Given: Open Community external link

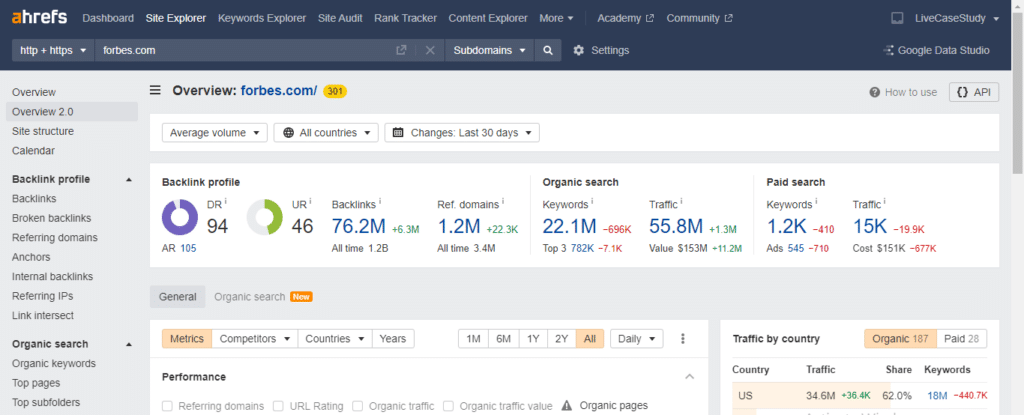Looking at the screenshot, I should click(x=699, y=18).
